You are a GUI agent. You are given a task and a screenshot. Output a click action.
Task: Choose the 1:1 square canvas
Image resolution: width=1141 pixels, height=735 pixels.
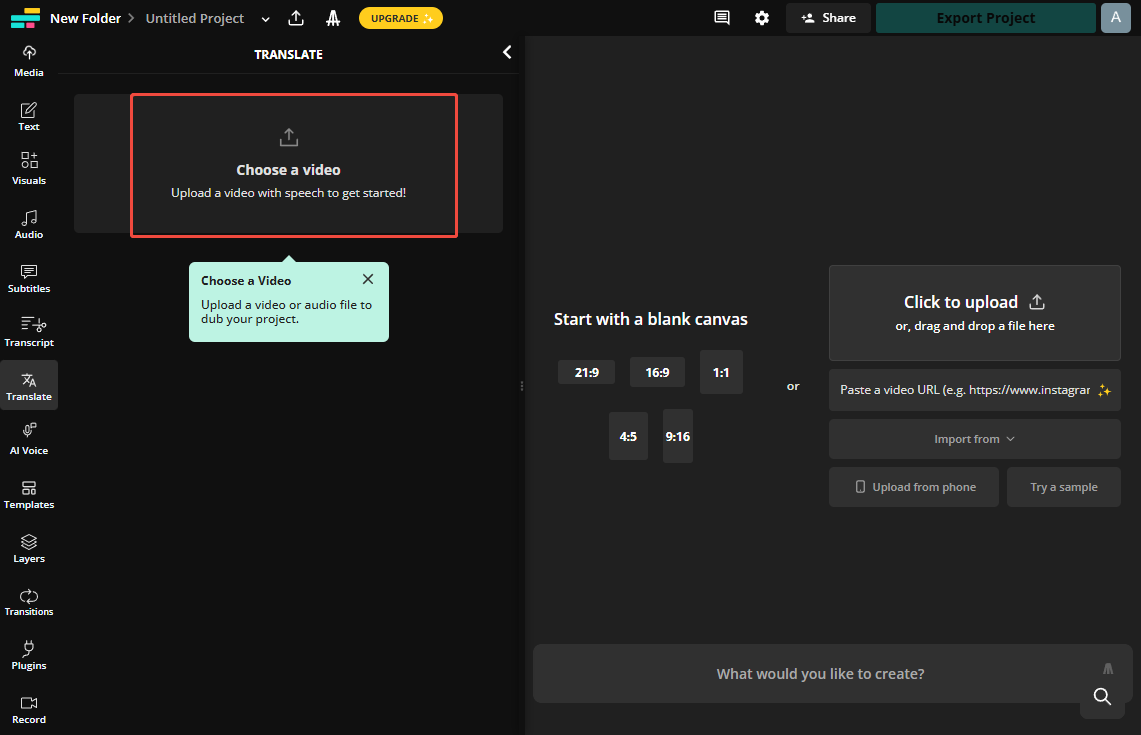coord(721,372)
